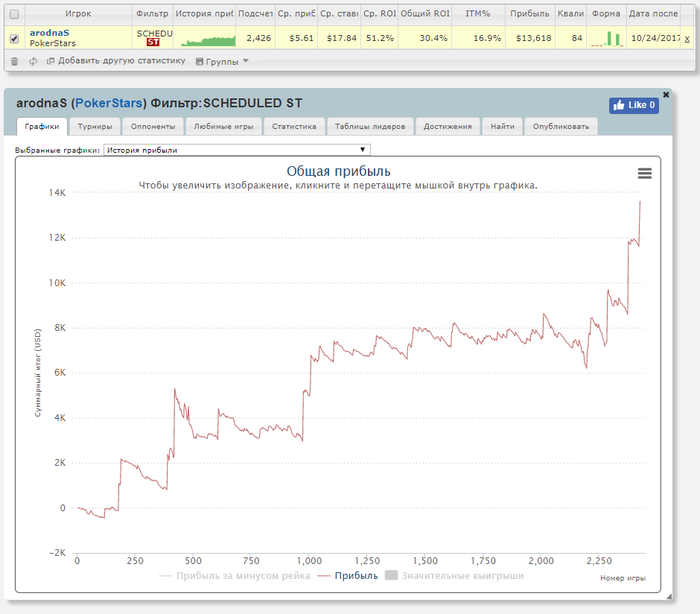This screenshot has width=700, height=614.
Task: Toggle Прибыль за минусом рейка legend series
Action: click(x=234, y=576)
